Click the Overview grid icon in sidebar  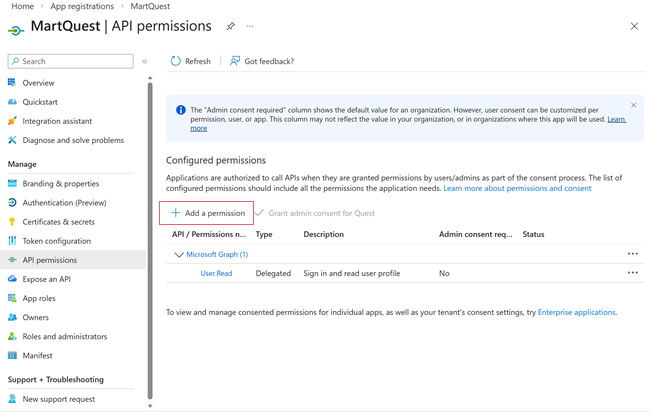click(12, 82)
